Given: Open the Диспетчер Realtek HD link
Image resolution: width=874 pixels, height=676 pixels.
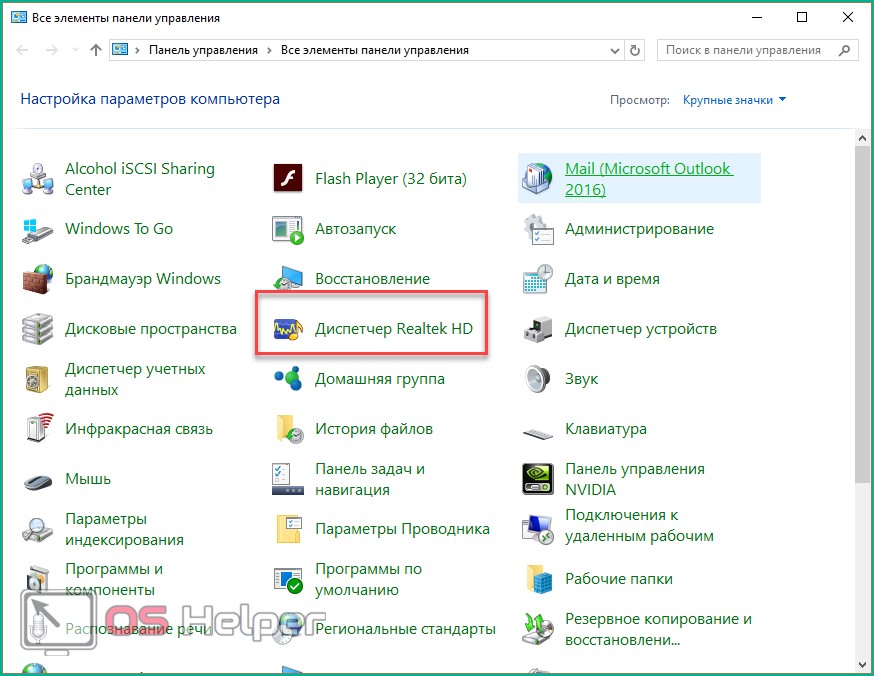Looking at the screenshot, I should (x=394, y=329).
